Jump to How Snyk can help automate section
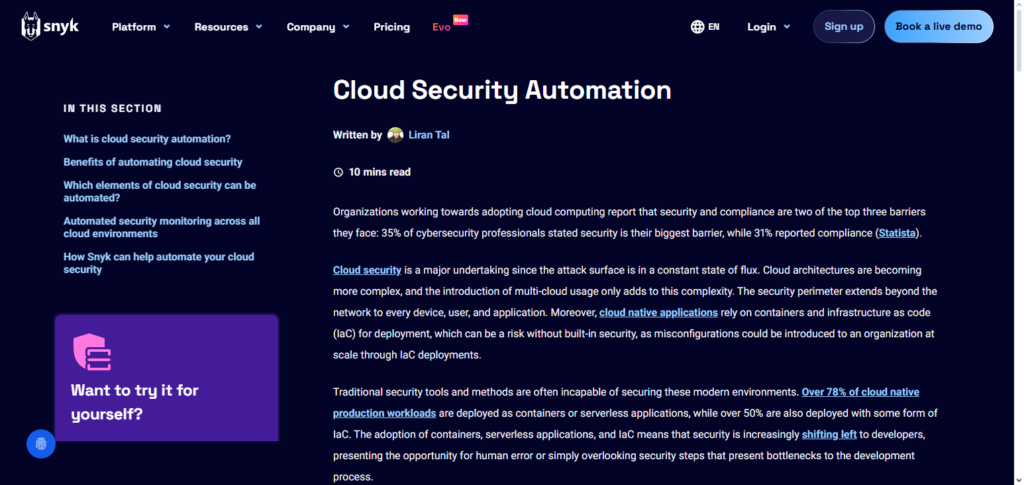 159,263
